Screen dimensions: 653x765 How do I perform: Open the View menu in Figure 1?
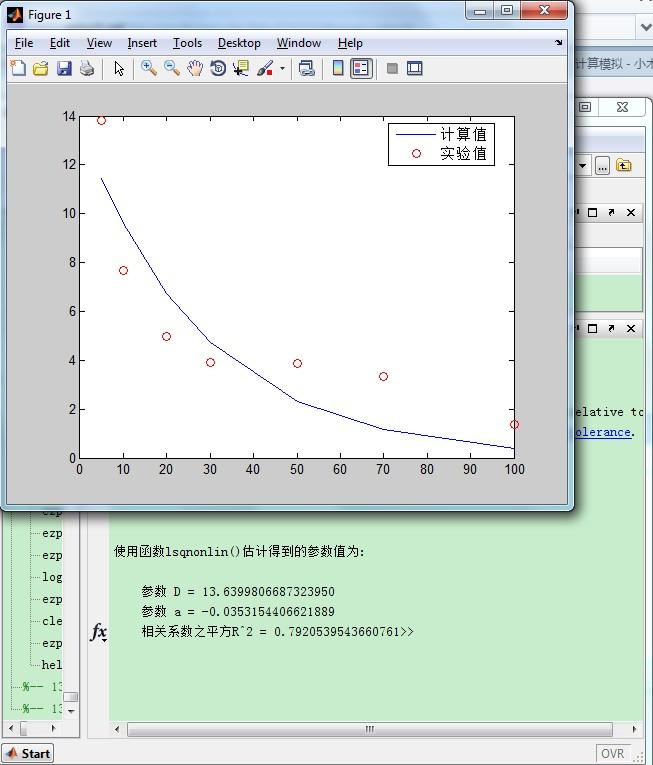(x=99, y=43)
